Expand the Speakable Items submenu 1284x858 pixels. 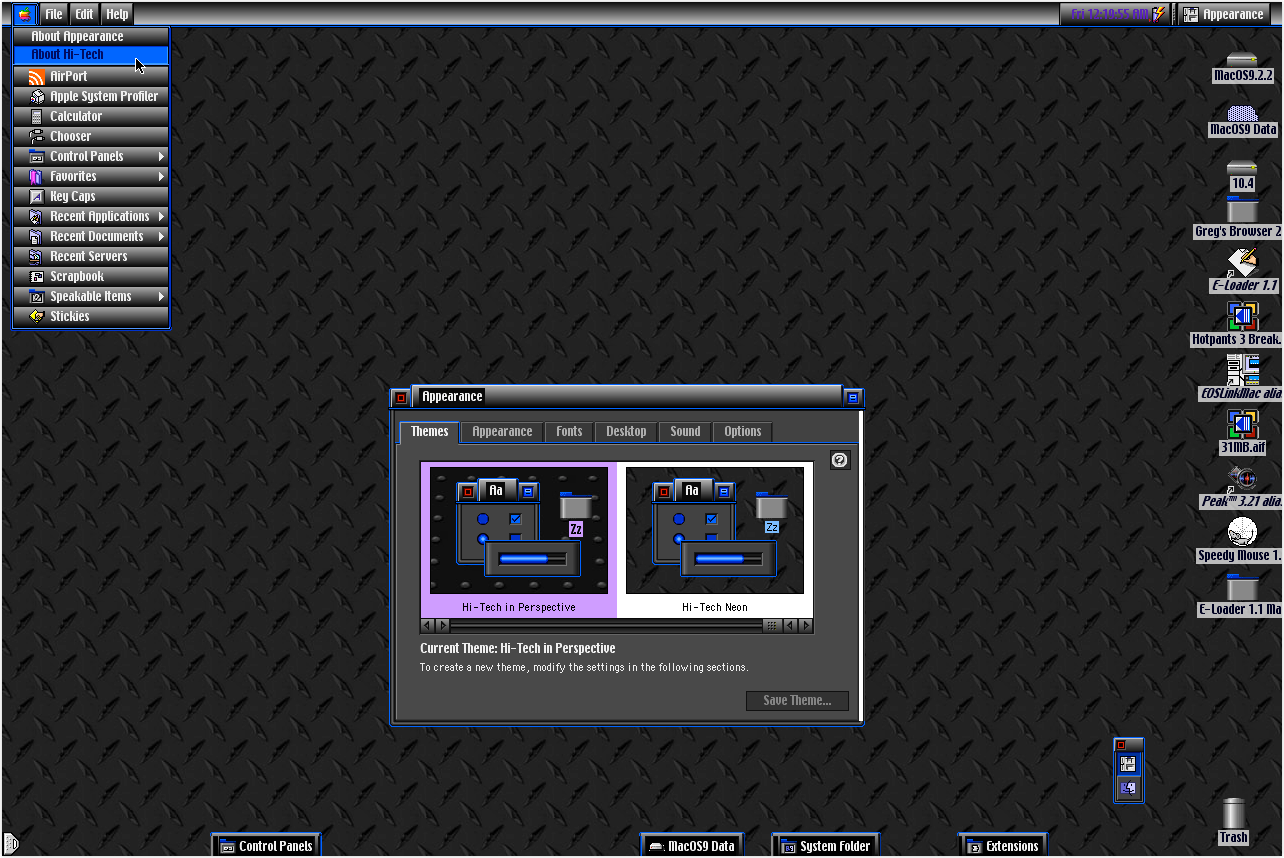(x=91, y=296)
